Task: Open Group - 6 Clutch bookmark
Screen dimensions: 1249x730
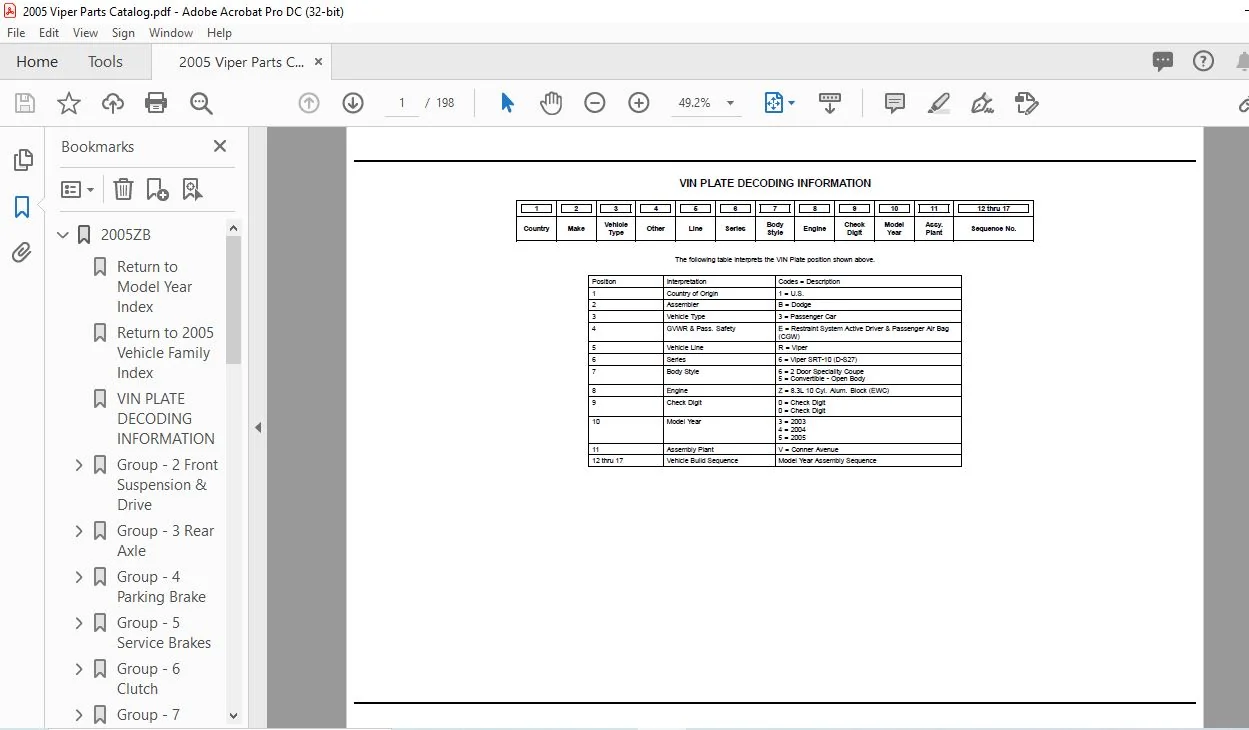Action: click(148, 679)
